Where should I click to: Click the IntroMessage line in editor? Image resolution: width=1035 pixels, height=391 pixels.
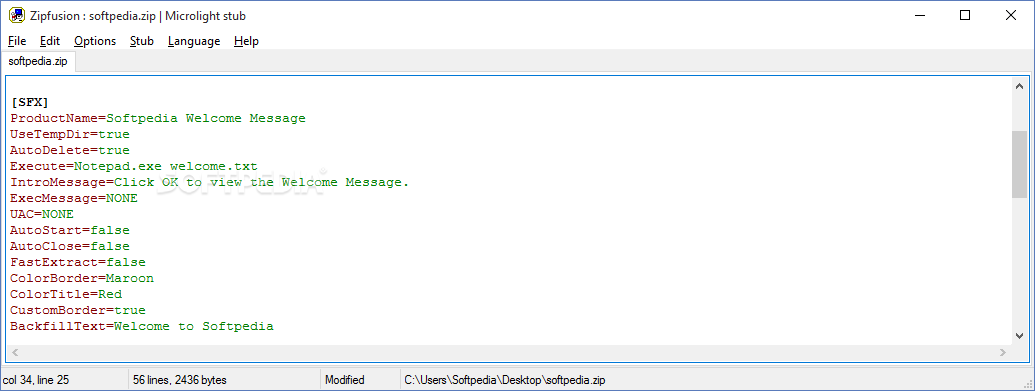(x=210, y=182)
